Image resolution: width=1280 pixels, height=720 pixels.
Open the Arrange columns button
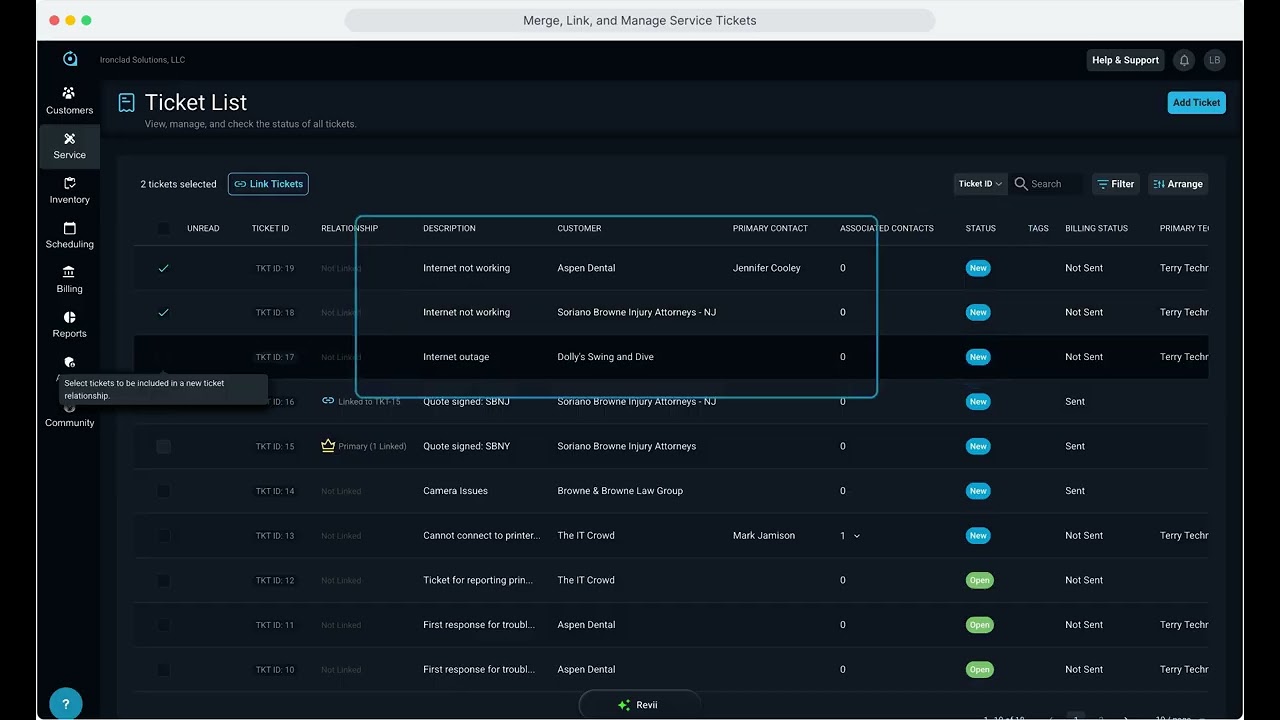[x=1178, y=184]
